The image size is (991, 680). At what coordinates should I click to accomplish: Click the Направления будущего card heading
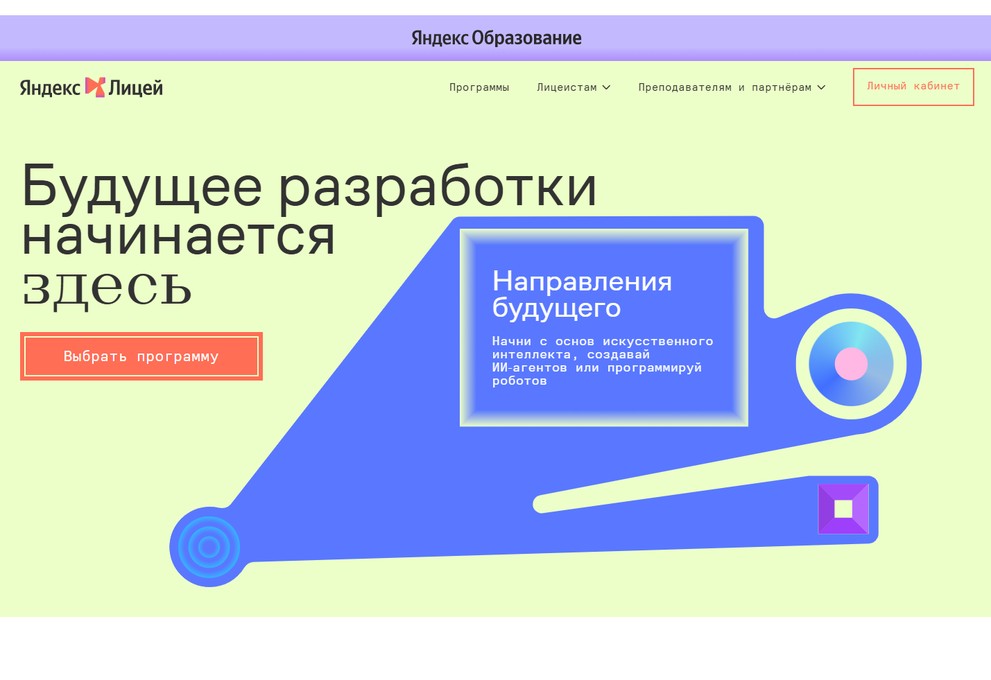point(581,294)
